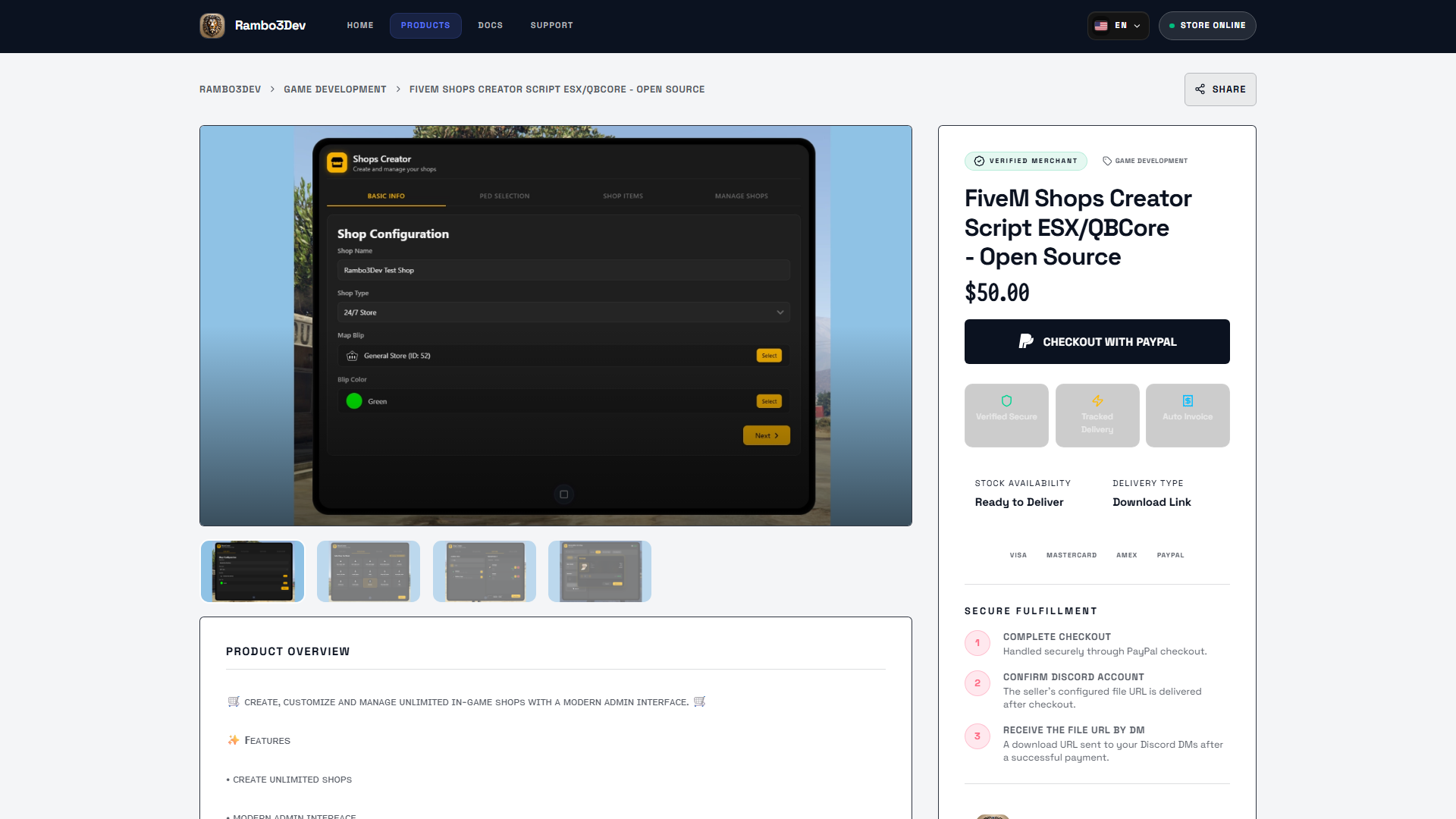1456x819 pixels.
Task: Click the VISA payment label
Action: pyautogui.click(x=1018, y=555)
